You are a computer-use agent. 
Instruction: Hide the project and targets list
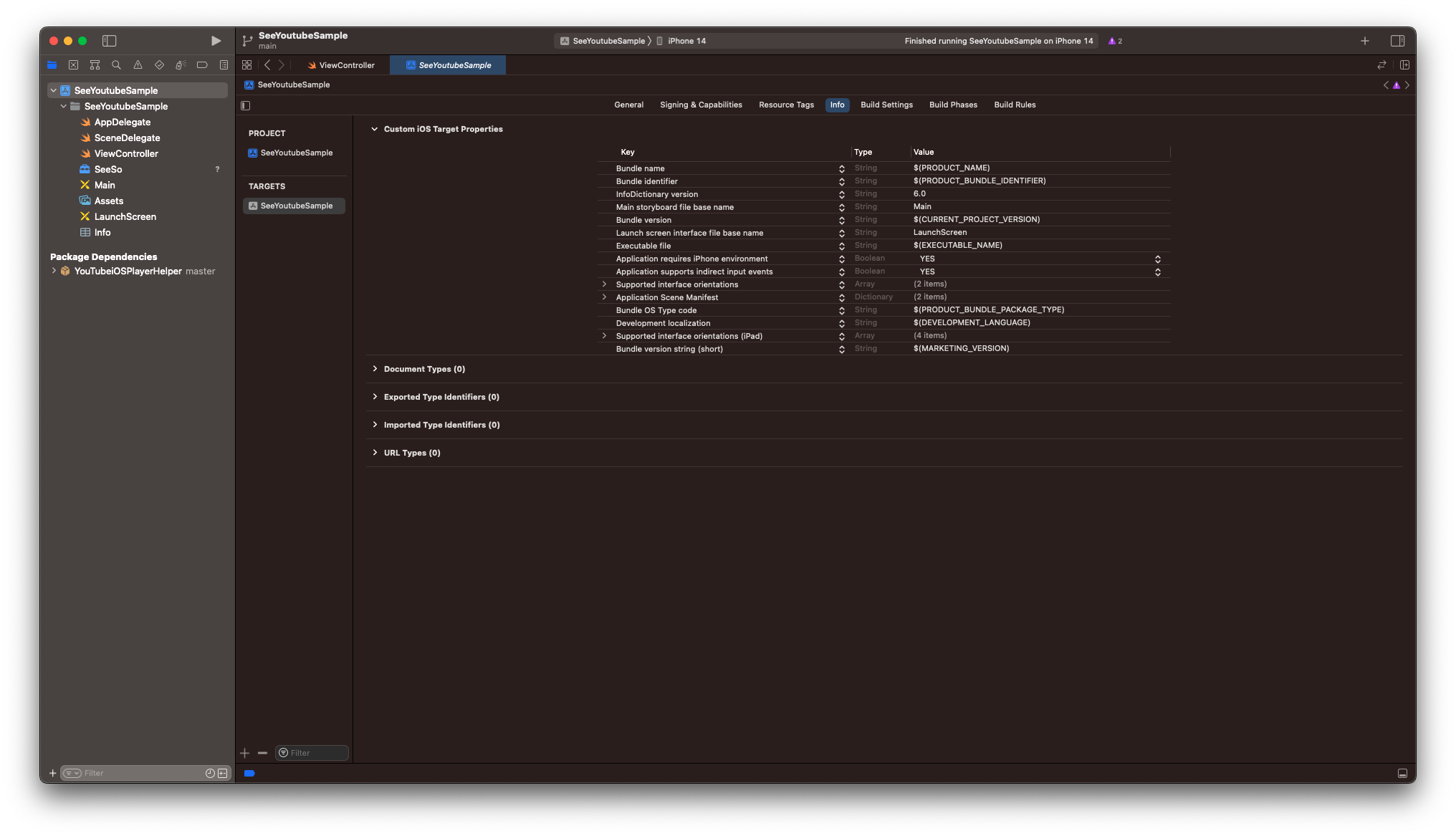(246, 105)
